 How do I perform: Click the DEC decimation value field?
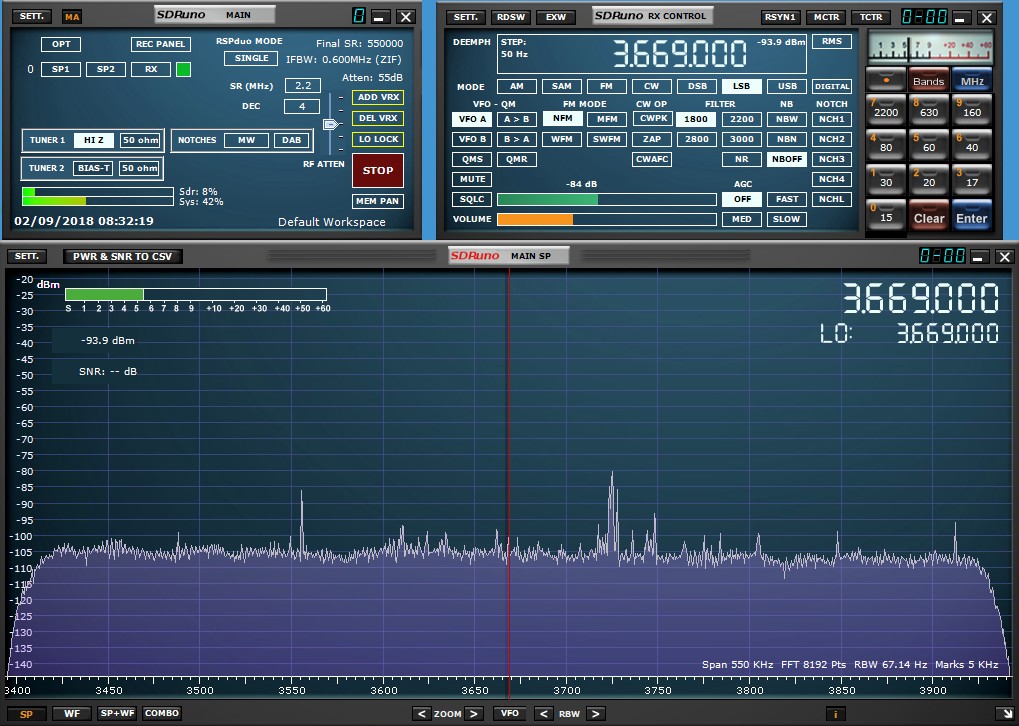click(x=302, y=106)
